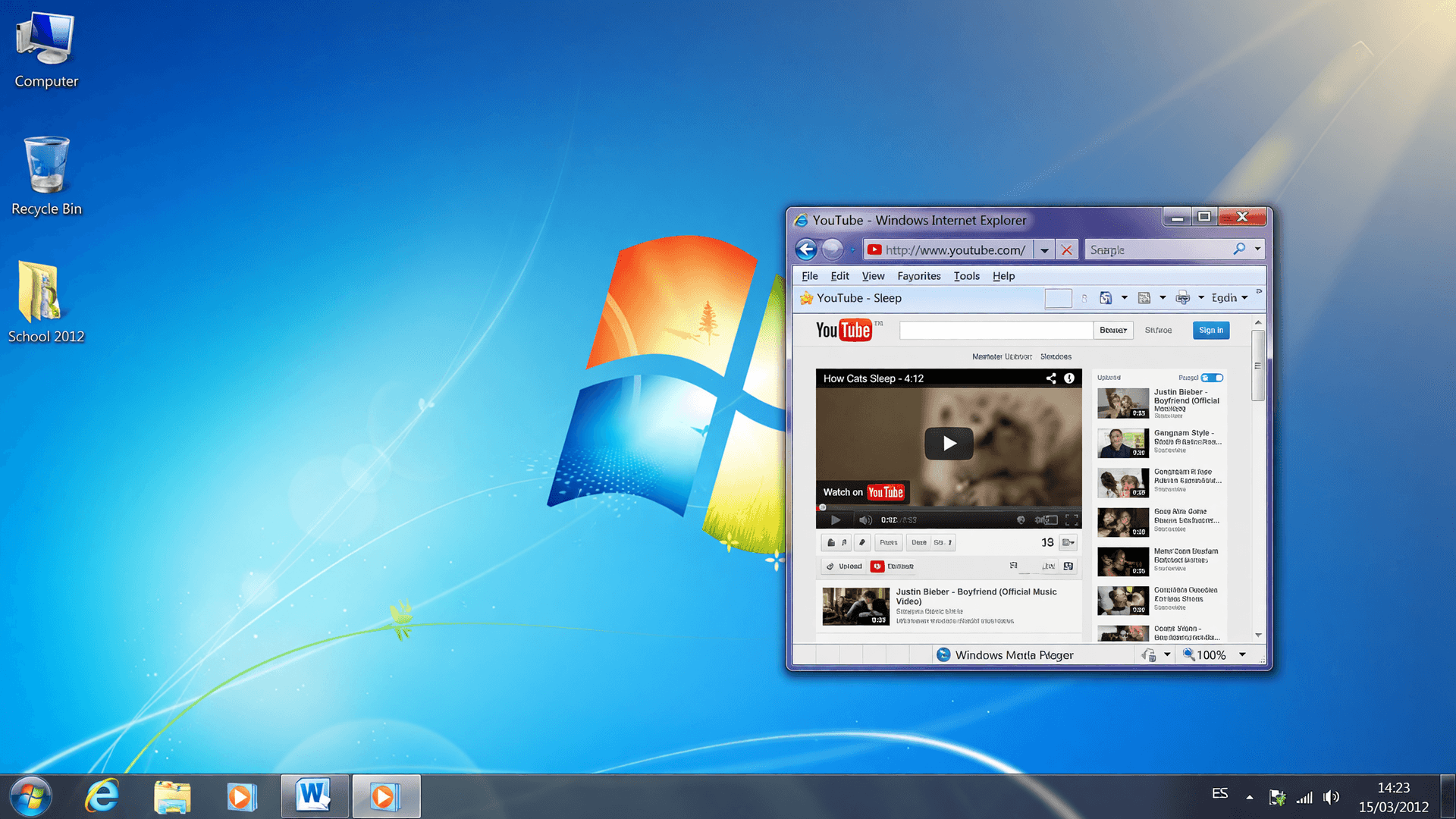Open the Tools menu
This screenshot has width=1456, height=819.
966,276
